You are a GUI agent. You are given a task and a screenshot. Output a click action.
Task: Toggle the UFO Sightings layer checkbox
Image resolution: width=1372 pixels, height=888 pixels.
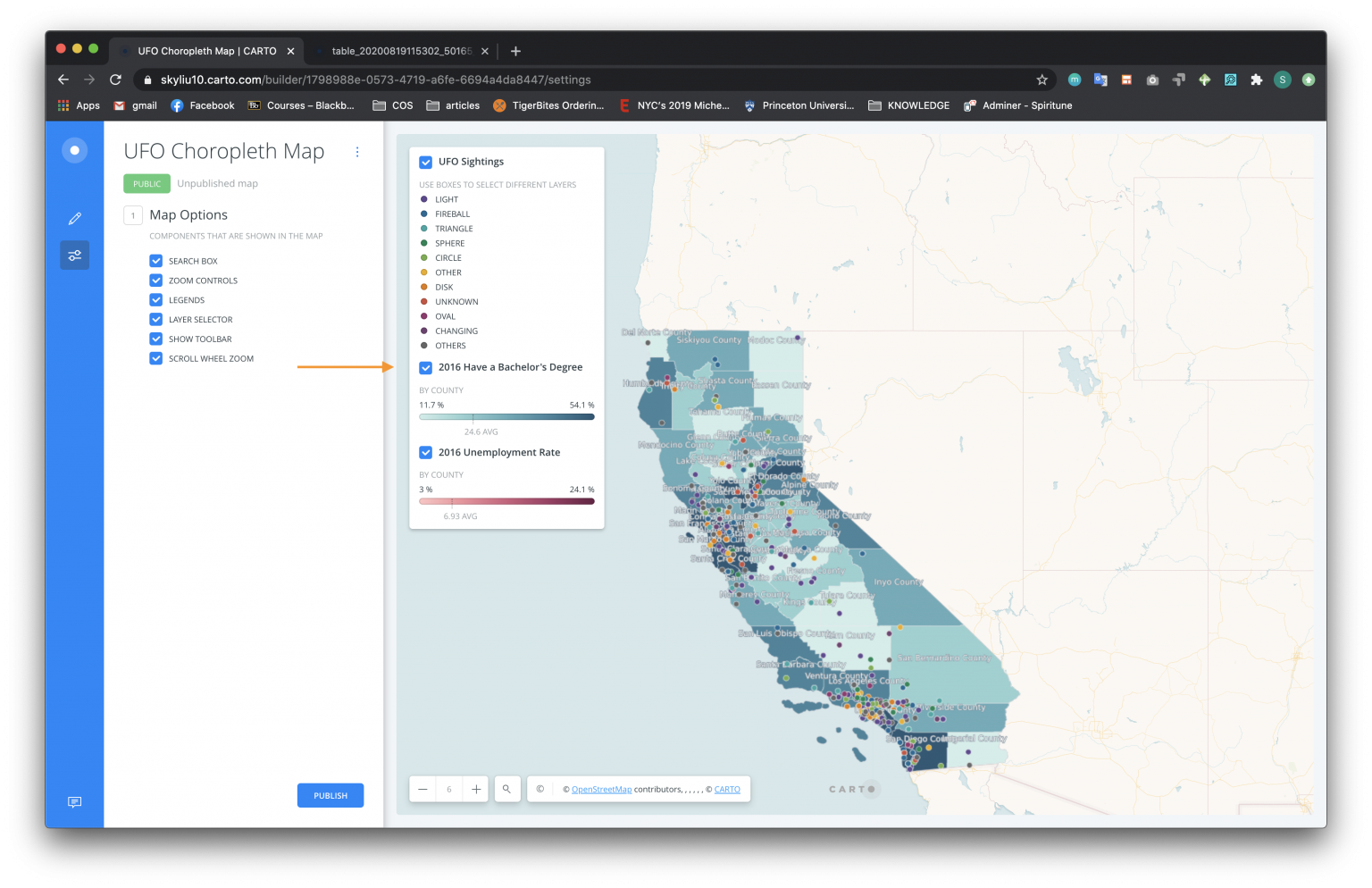426,162
